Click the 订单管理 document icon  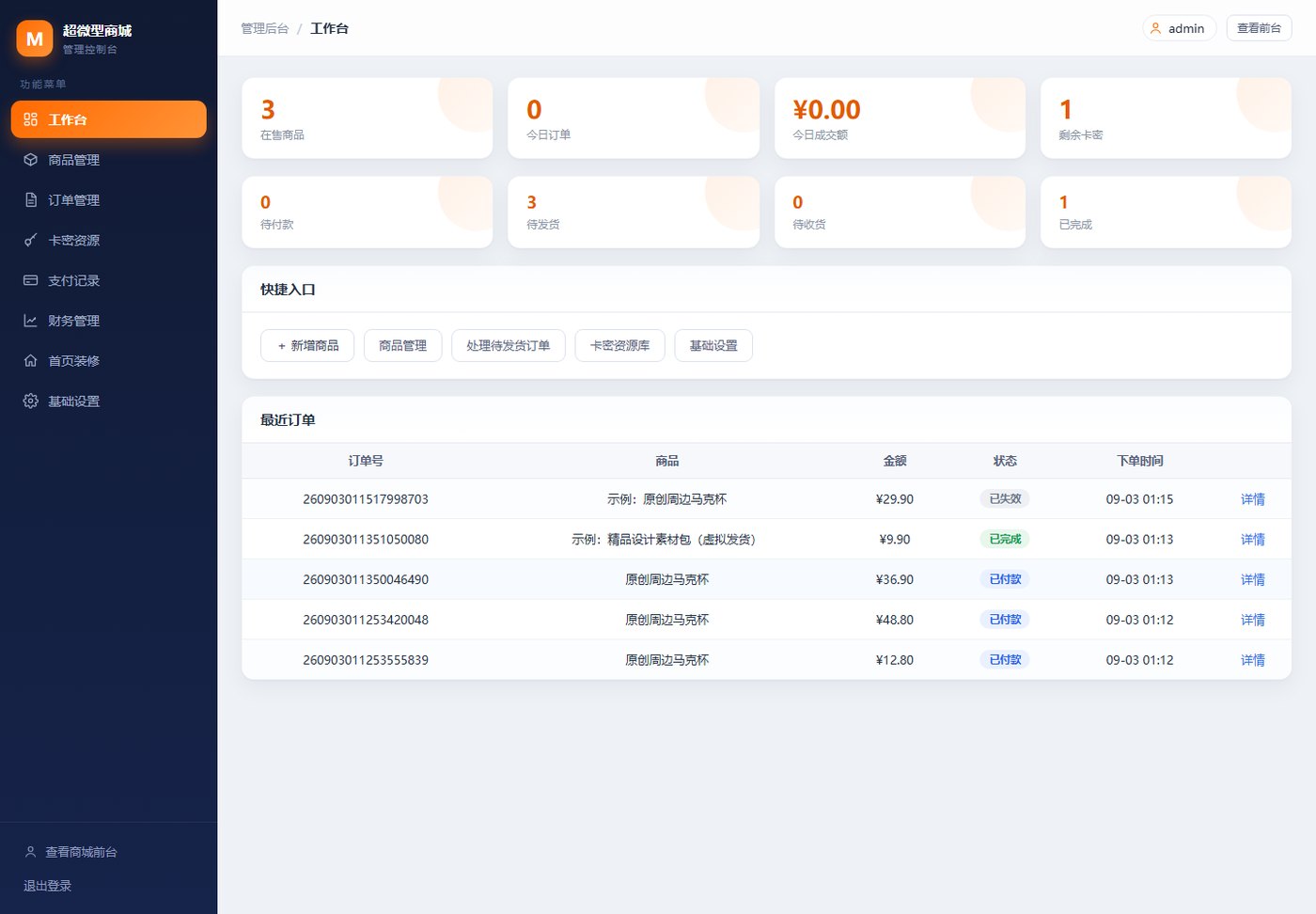[x=31, y=200]
